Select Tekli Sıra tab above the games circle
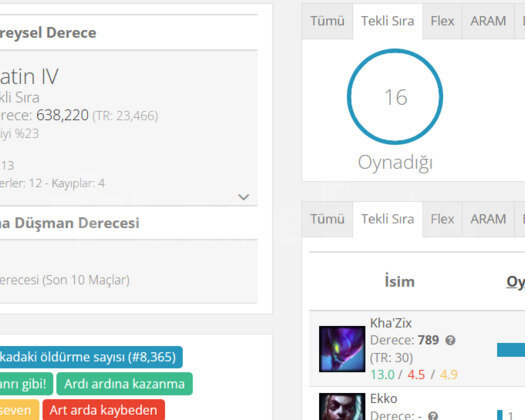This screenshot has width=525, height=420. (x=387, y=21)
